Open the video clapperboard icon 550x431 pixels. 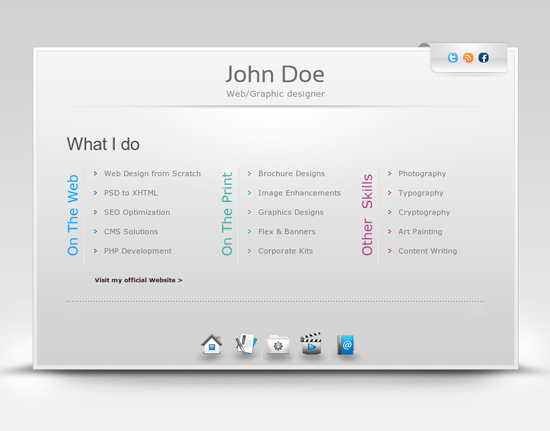(311, 343)
